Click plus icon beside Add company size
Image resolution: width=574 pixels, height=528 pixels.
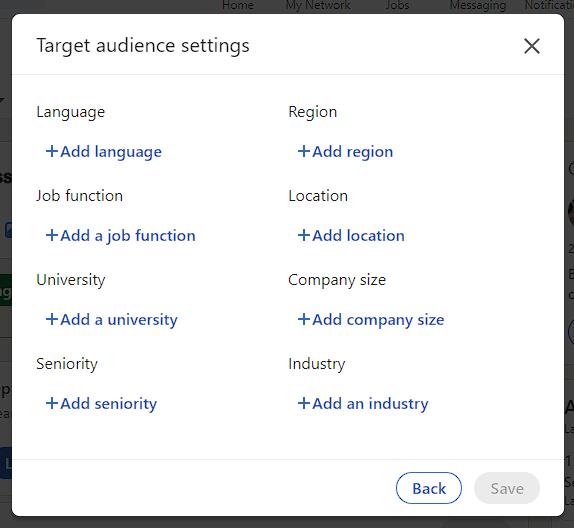[x=304, y=319]
